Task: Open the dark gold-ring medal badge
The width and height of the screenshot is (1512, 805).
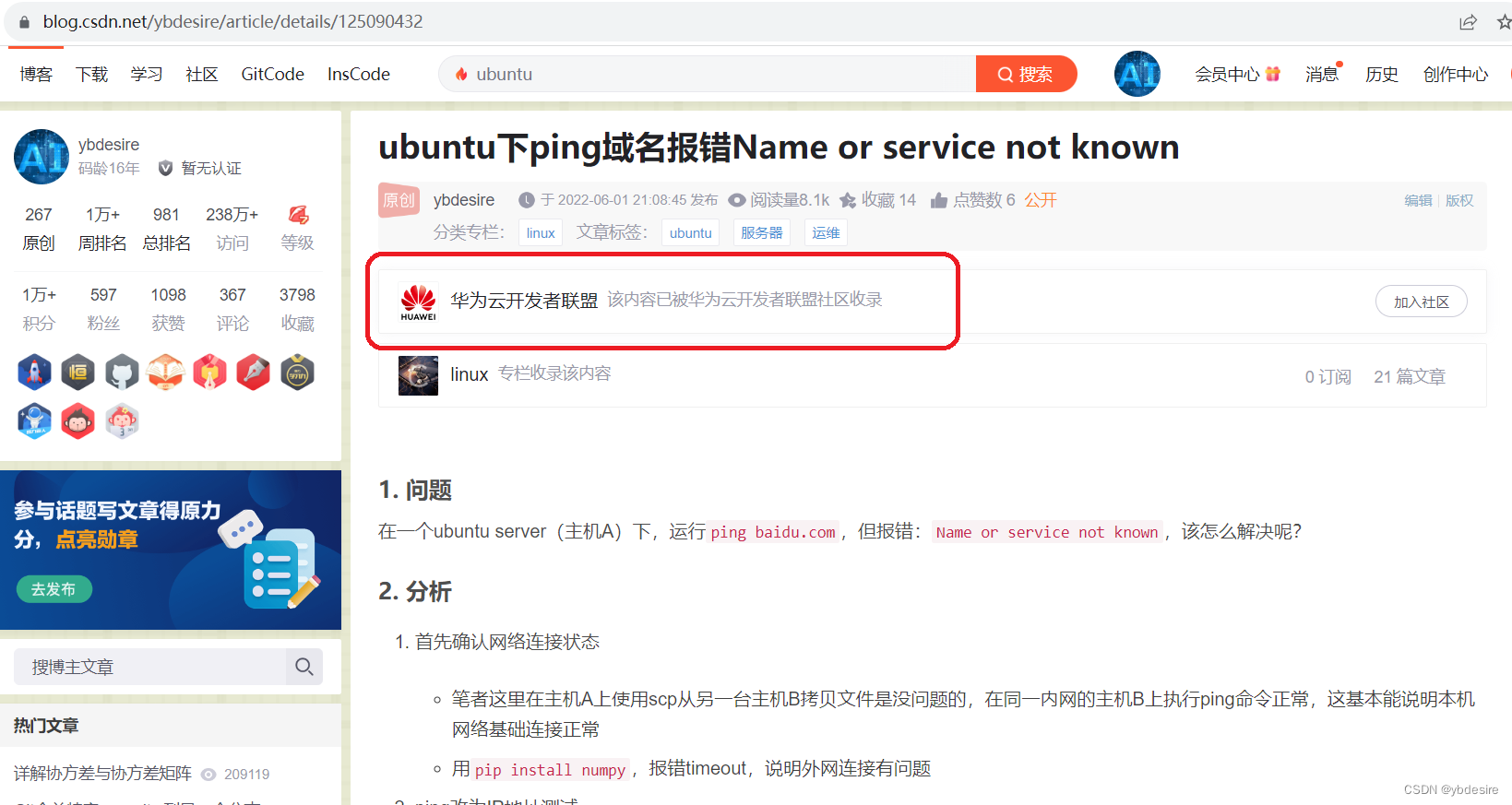Action: [x=297, y=373]
